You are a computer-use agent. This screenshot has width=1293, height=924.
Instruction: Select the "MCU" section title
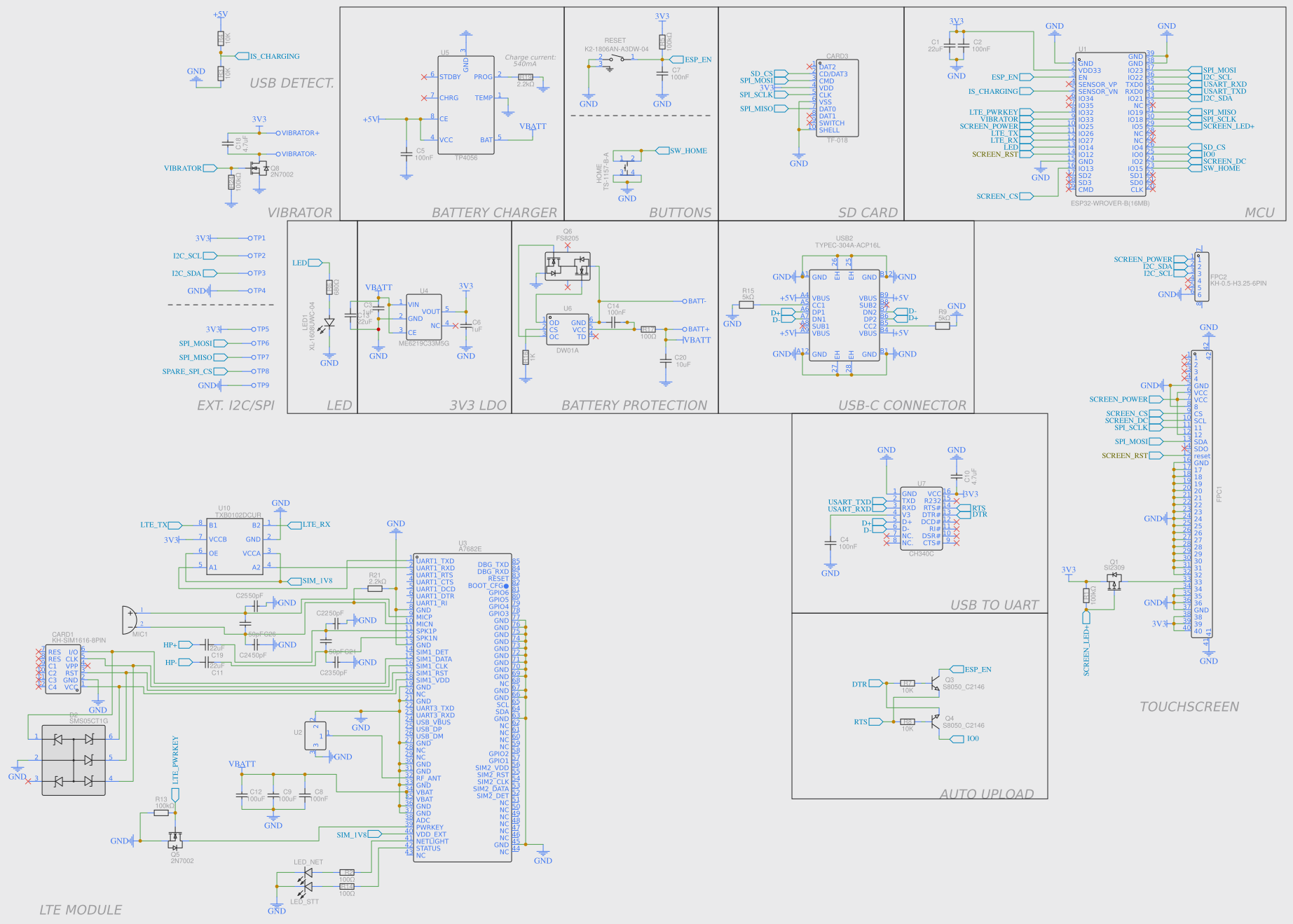pyautogui.click(x=1259, y=213)
